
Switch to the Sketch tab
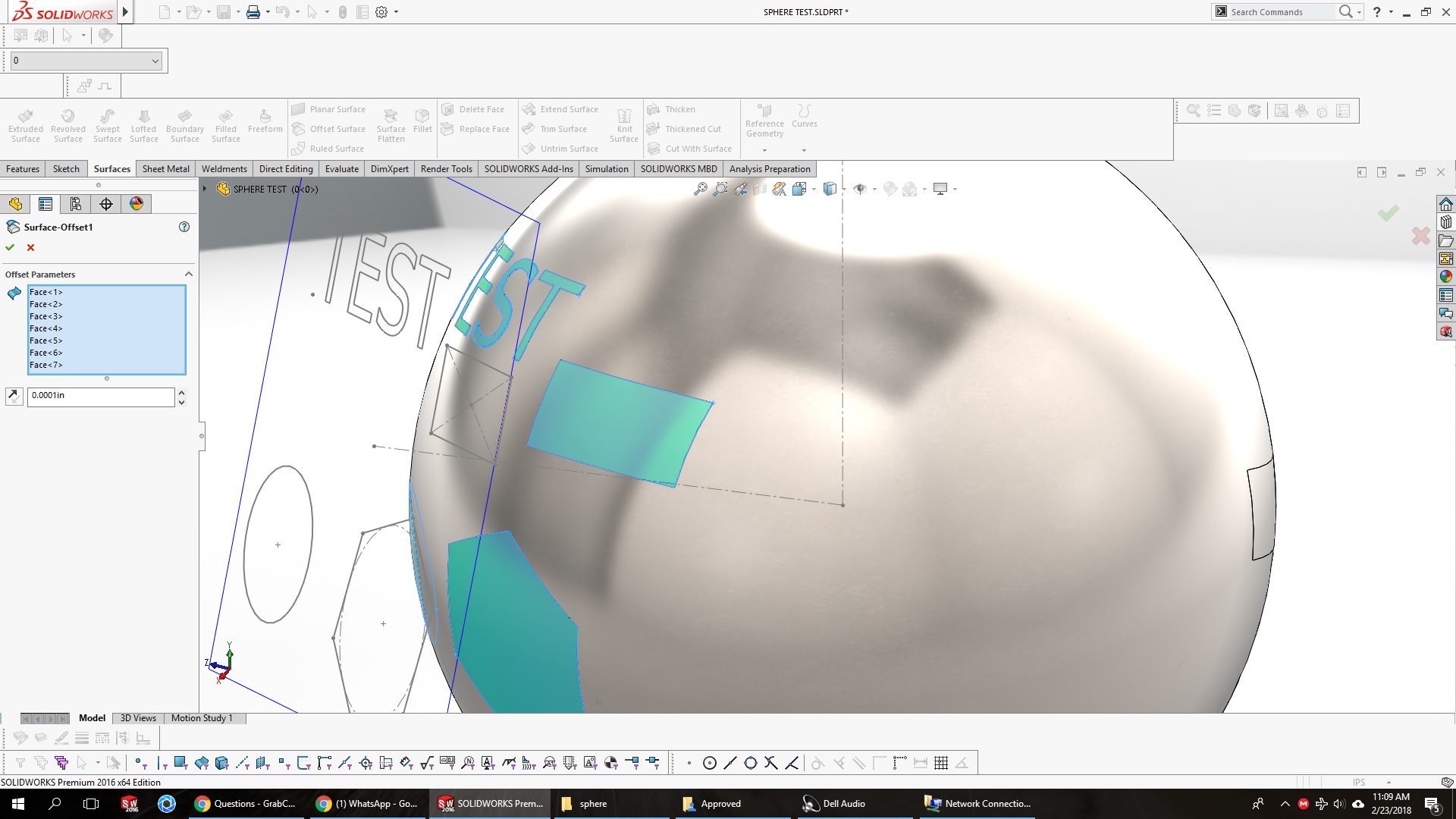pos(66,169)
